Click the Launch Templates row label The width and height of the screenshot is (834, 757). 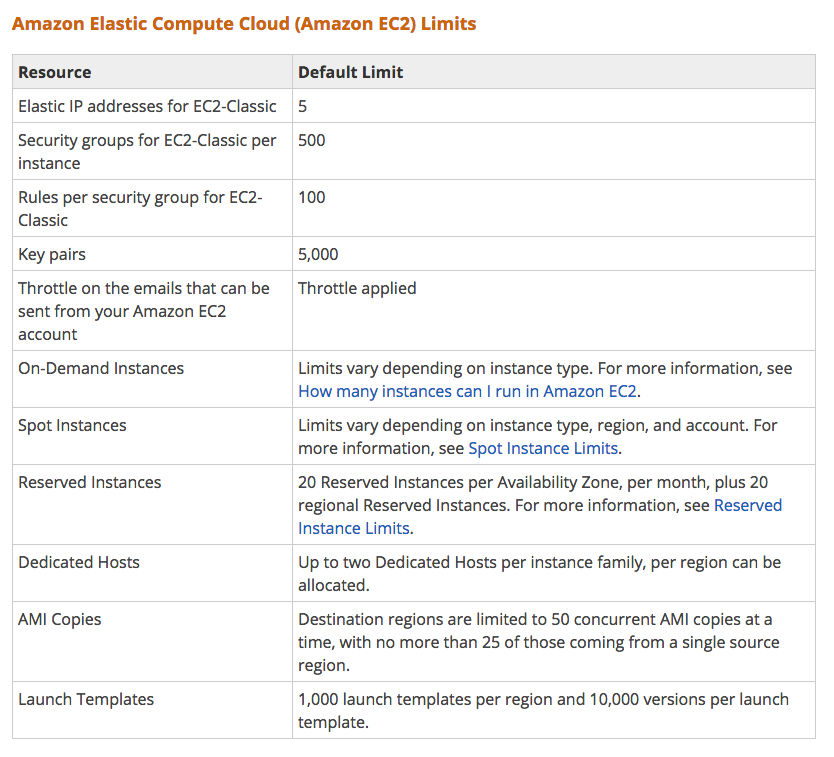click(x=86, y=699)
